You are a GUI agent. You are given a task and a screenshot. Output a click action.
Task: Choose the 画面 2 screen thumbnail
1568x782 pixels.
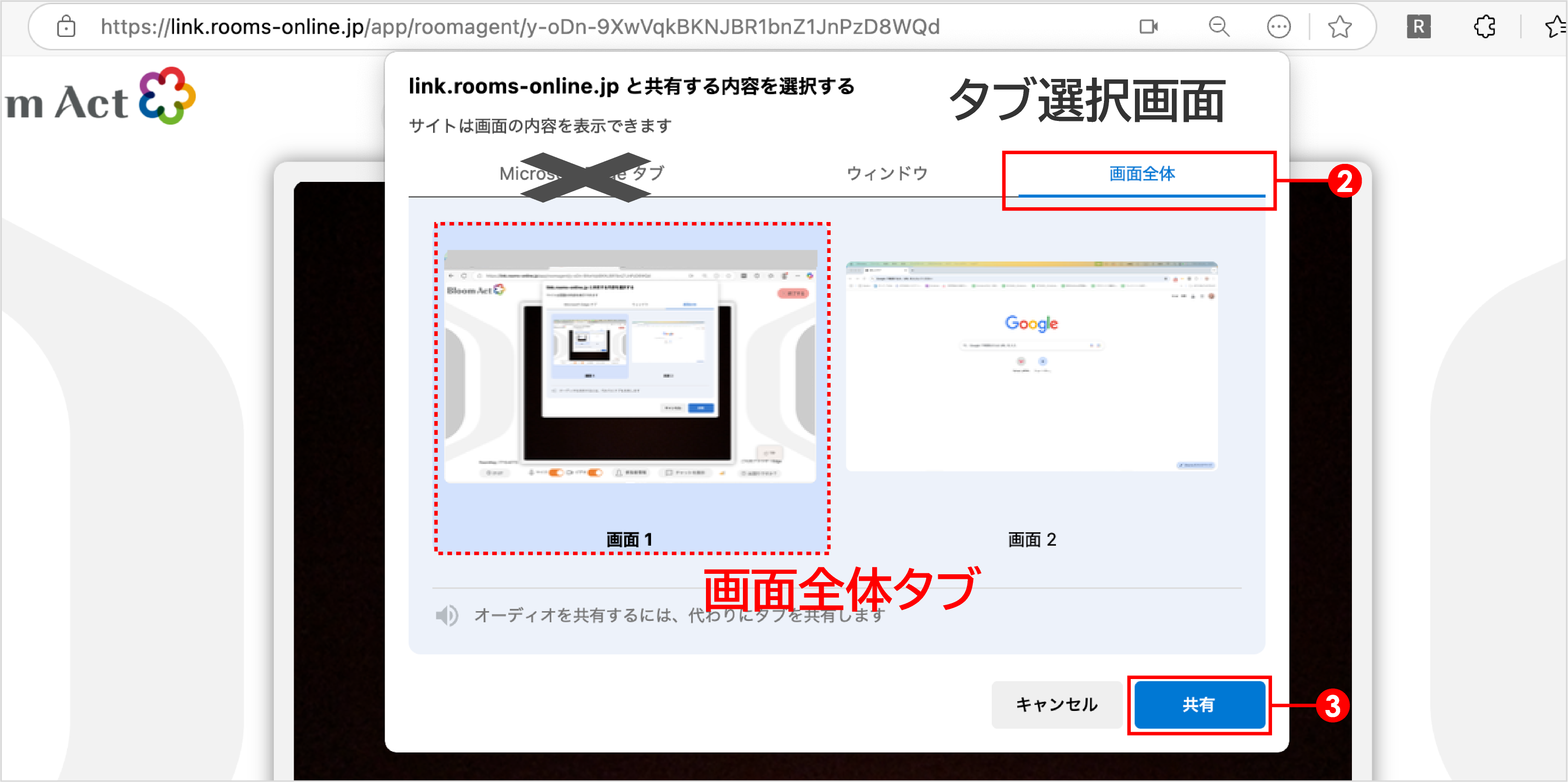pyautogui.click(x=1032, y=367)
